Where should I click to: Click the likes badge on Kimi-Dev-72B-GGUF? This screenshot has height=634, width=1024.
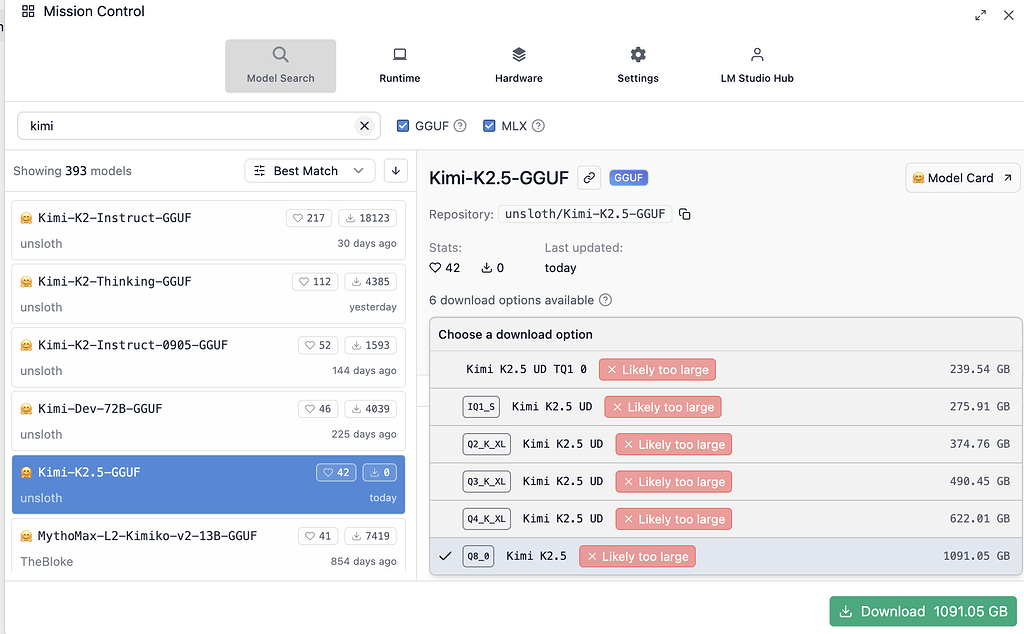coord(318,409)
